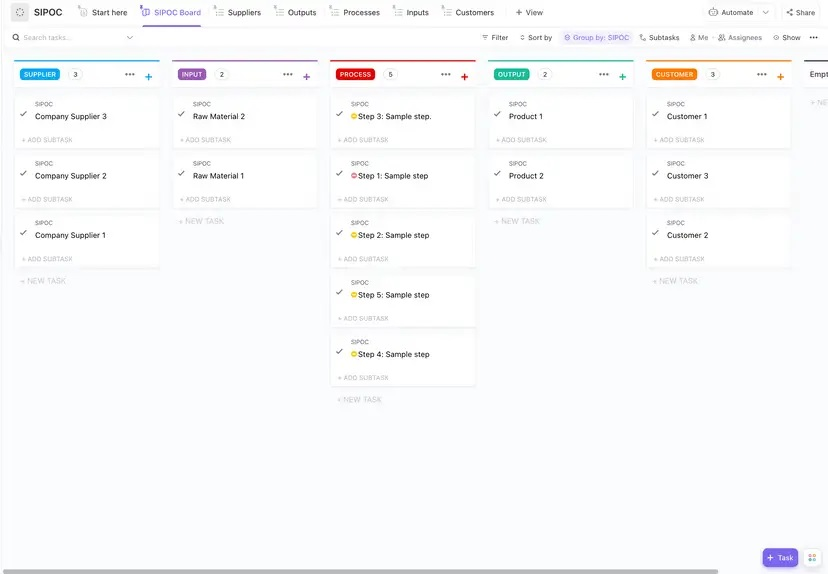
Task: Switch to the Customers tab
Action: click(468, 12)
